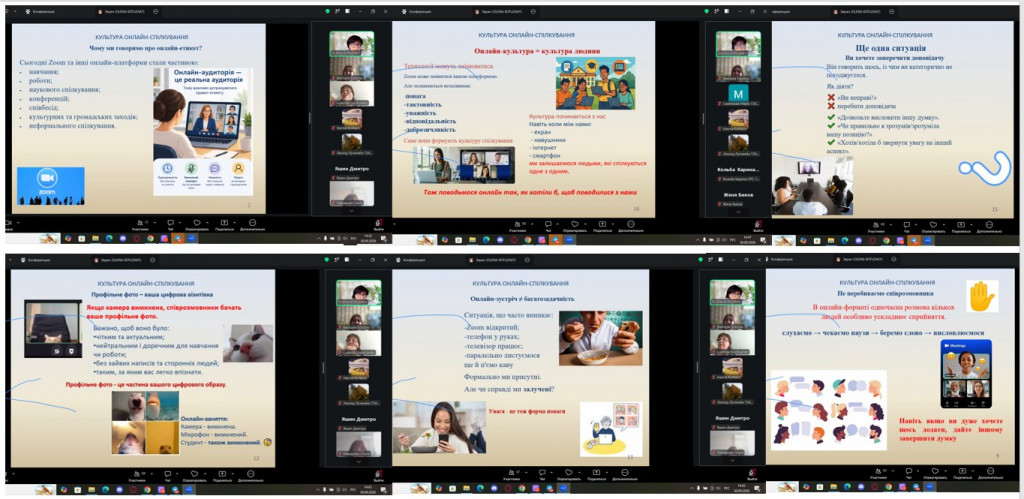Open Zoom in taskbar below the 'Чому ми говоримо' window
The width and height of the screenshot is (1024, 499).
[x=191, y=238]
